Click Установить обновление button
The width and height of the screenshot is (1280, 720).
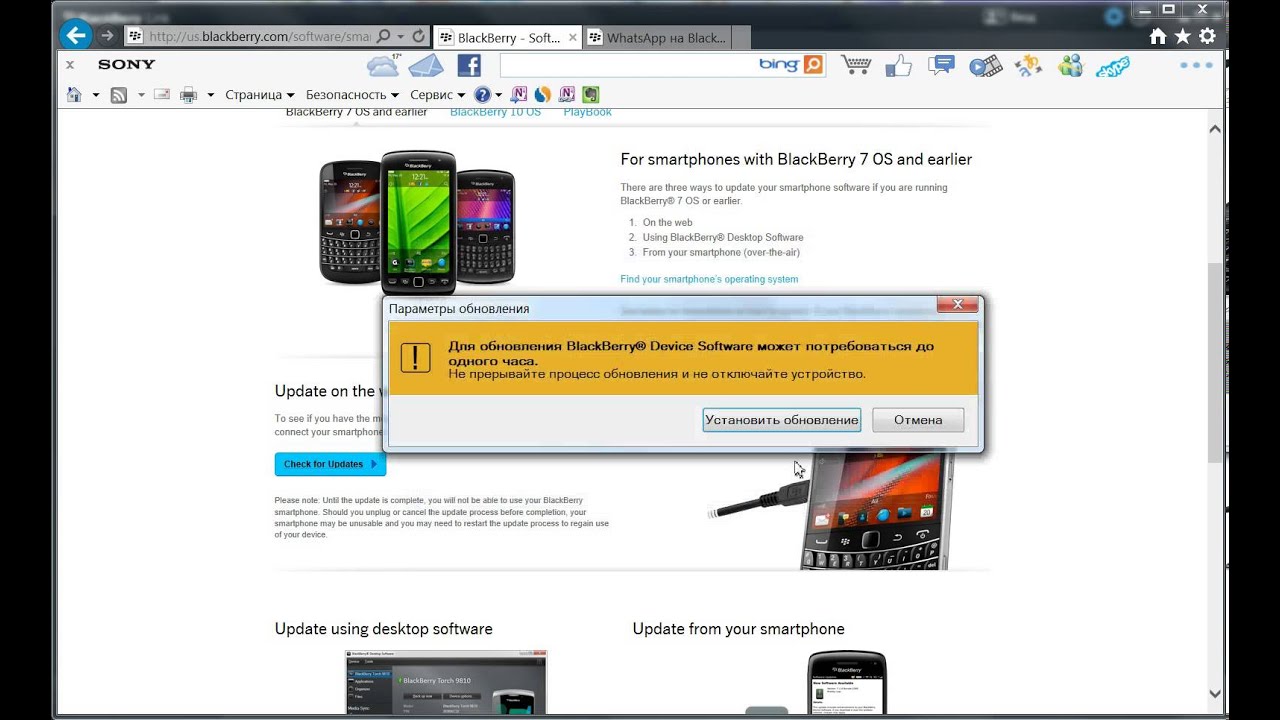(x=781, y=420)
